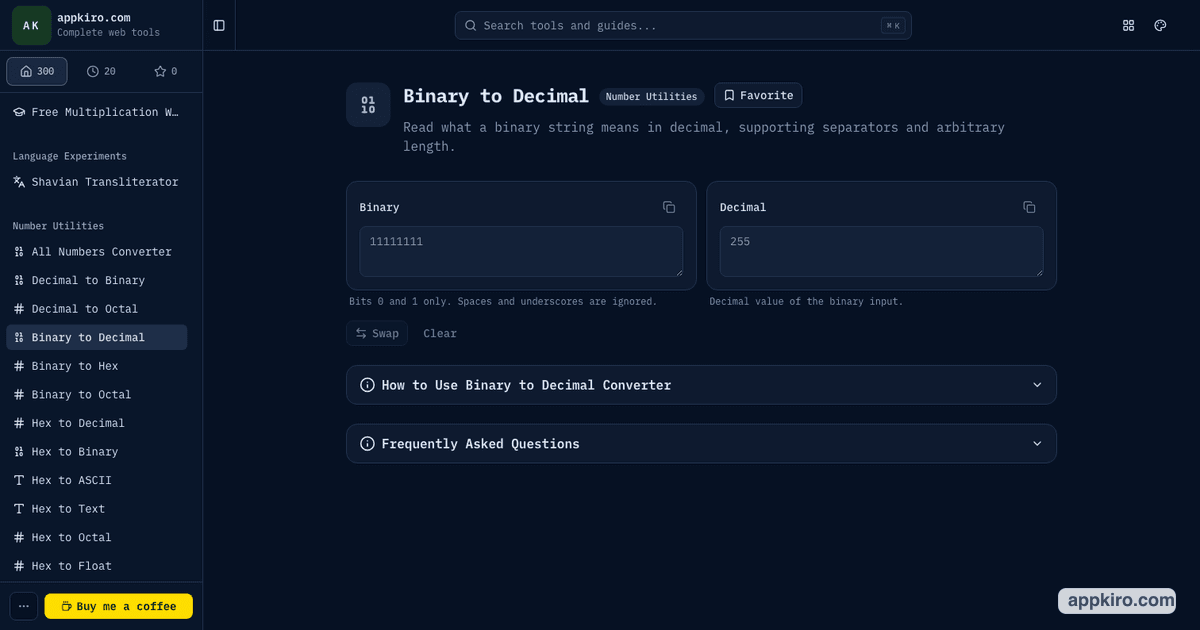1200x630 pixels.
Task: Click the T icon beside Hex to Text
Action: point(19,508)
